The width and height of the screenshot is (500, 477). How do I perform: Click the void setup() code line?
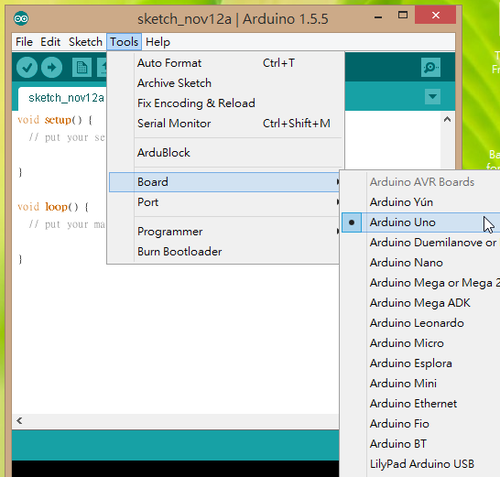pyautogui.click(x=55, y=120)
